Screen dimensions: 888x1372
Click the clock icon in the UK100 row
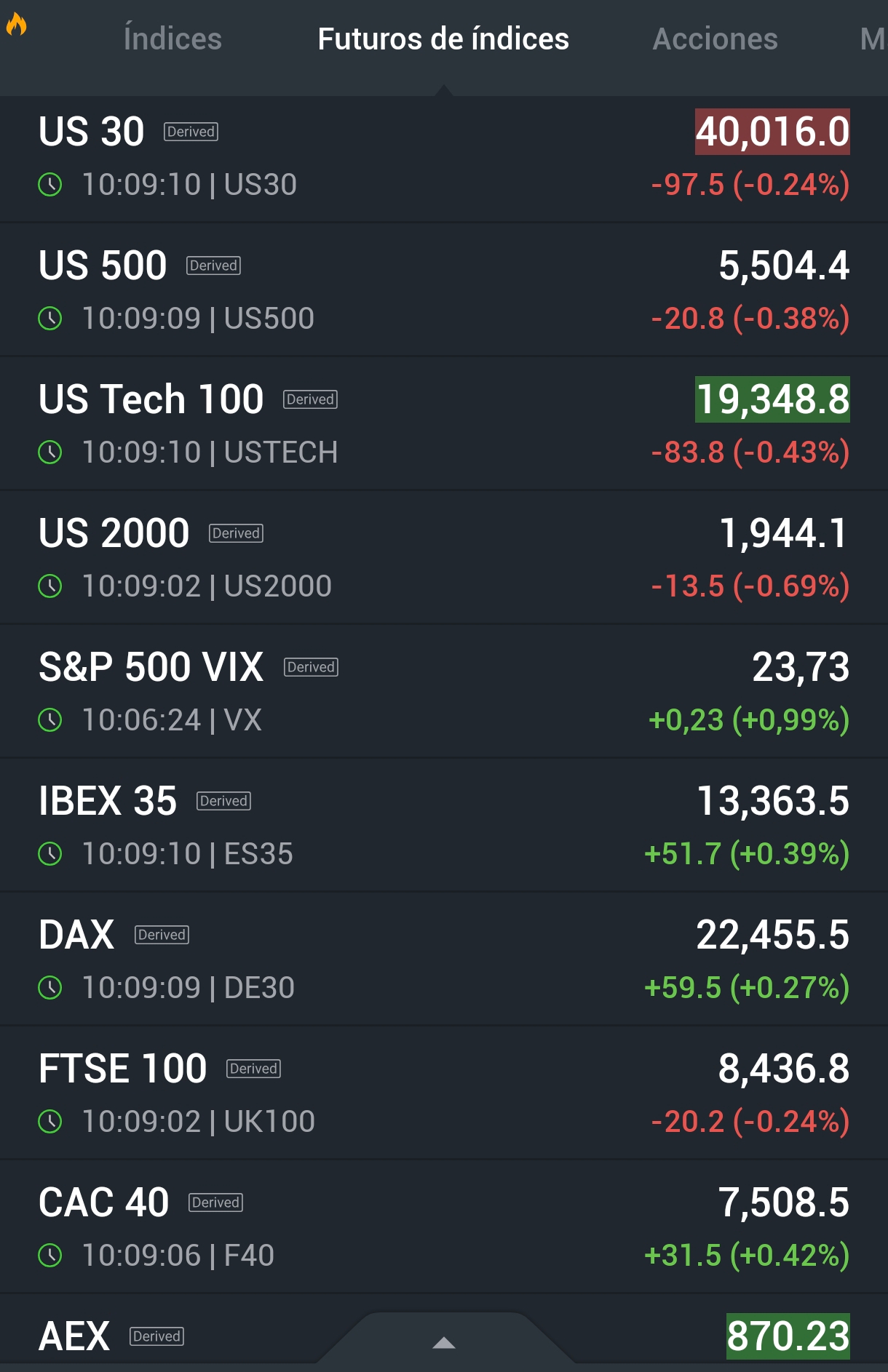point(50,1122)
